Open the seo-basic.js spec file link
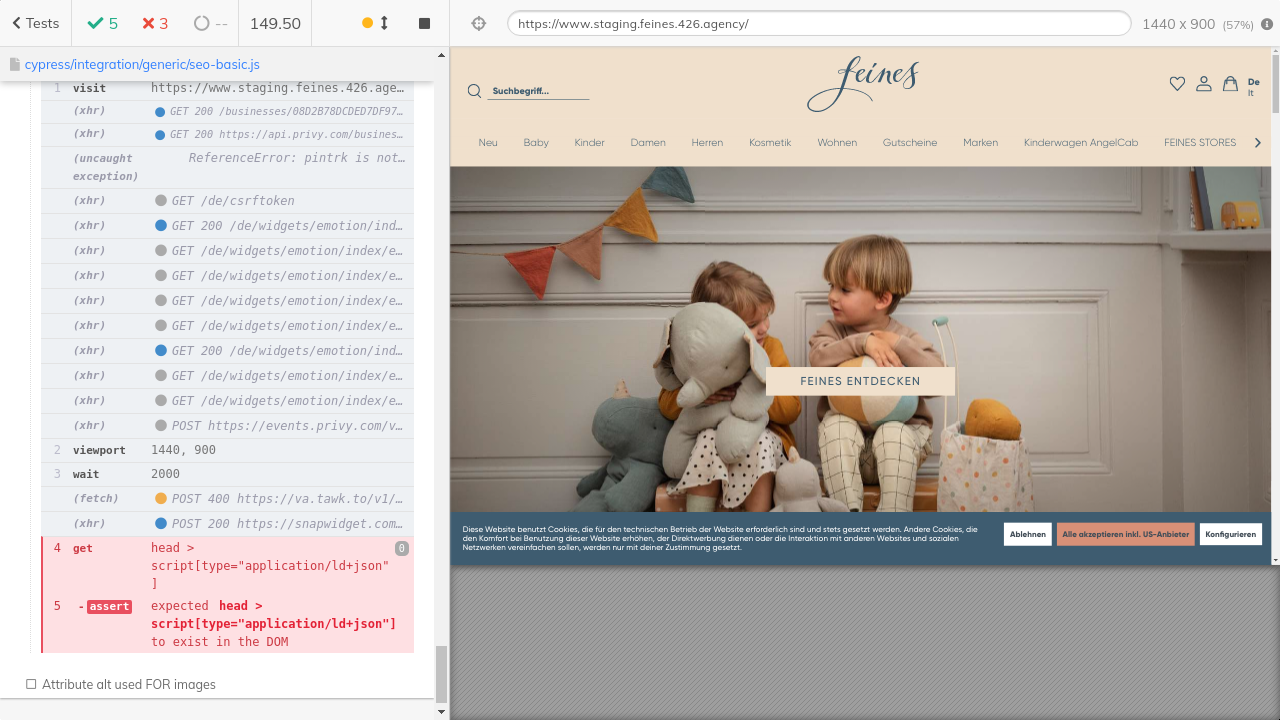The image size is (1280, 720). (141, 64)
